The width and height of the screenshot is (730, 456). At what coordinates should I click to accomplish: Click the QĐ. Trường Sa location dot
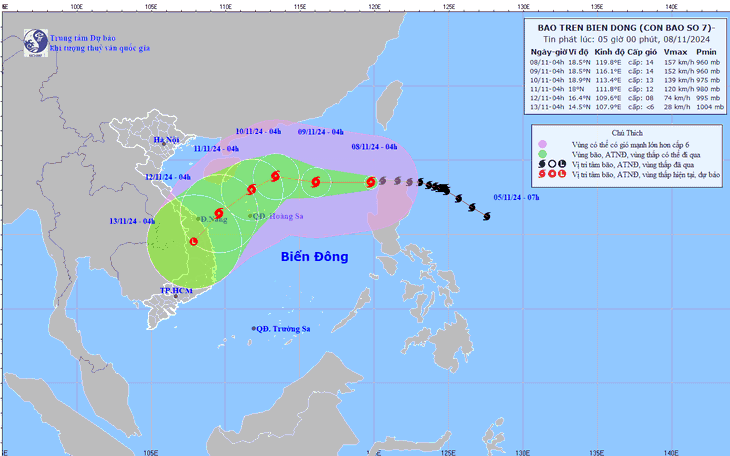point(254,328)
